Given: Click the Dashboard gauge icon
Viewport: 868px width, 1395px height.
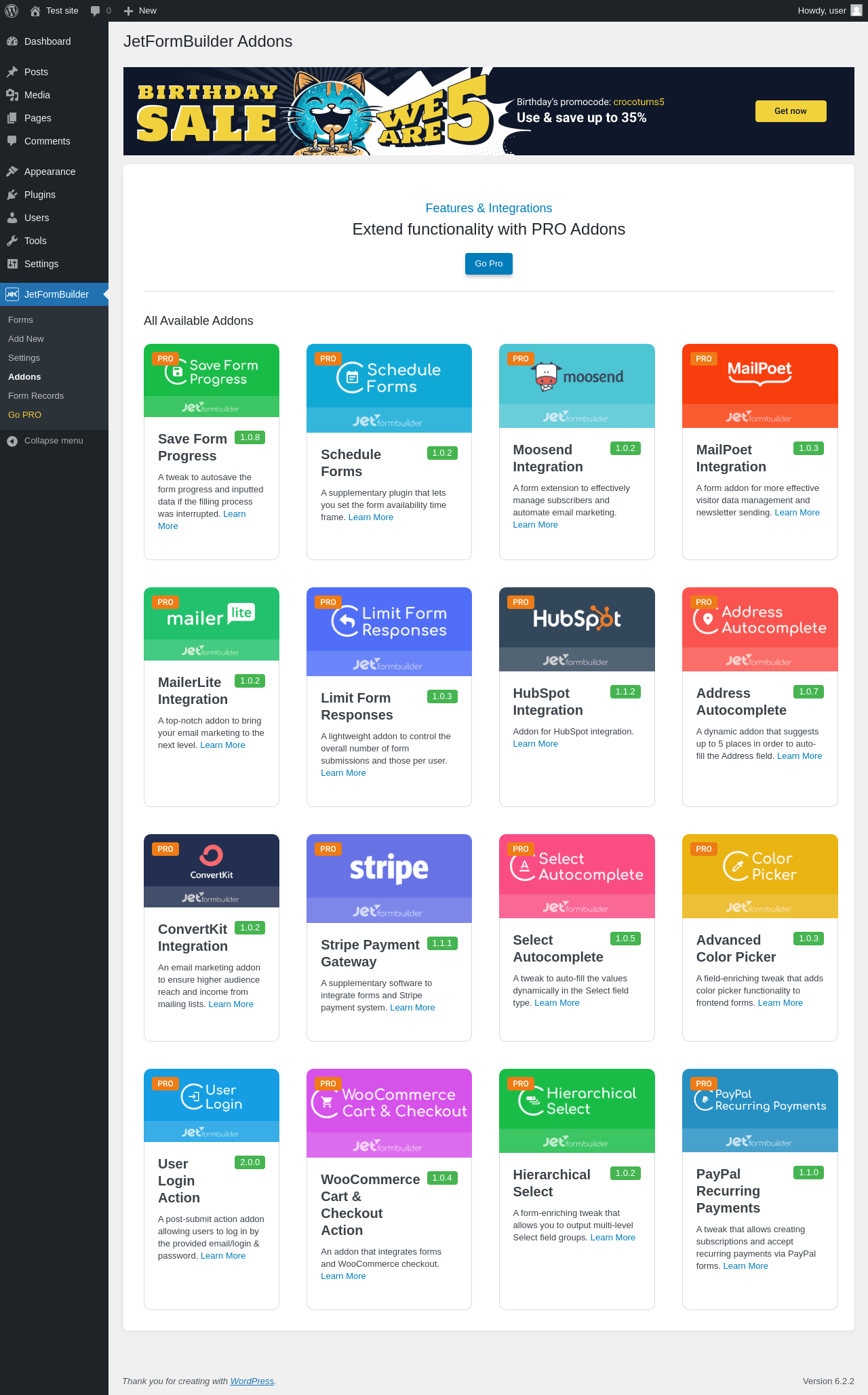Looking at the screenshot, I should pos(12,41).
